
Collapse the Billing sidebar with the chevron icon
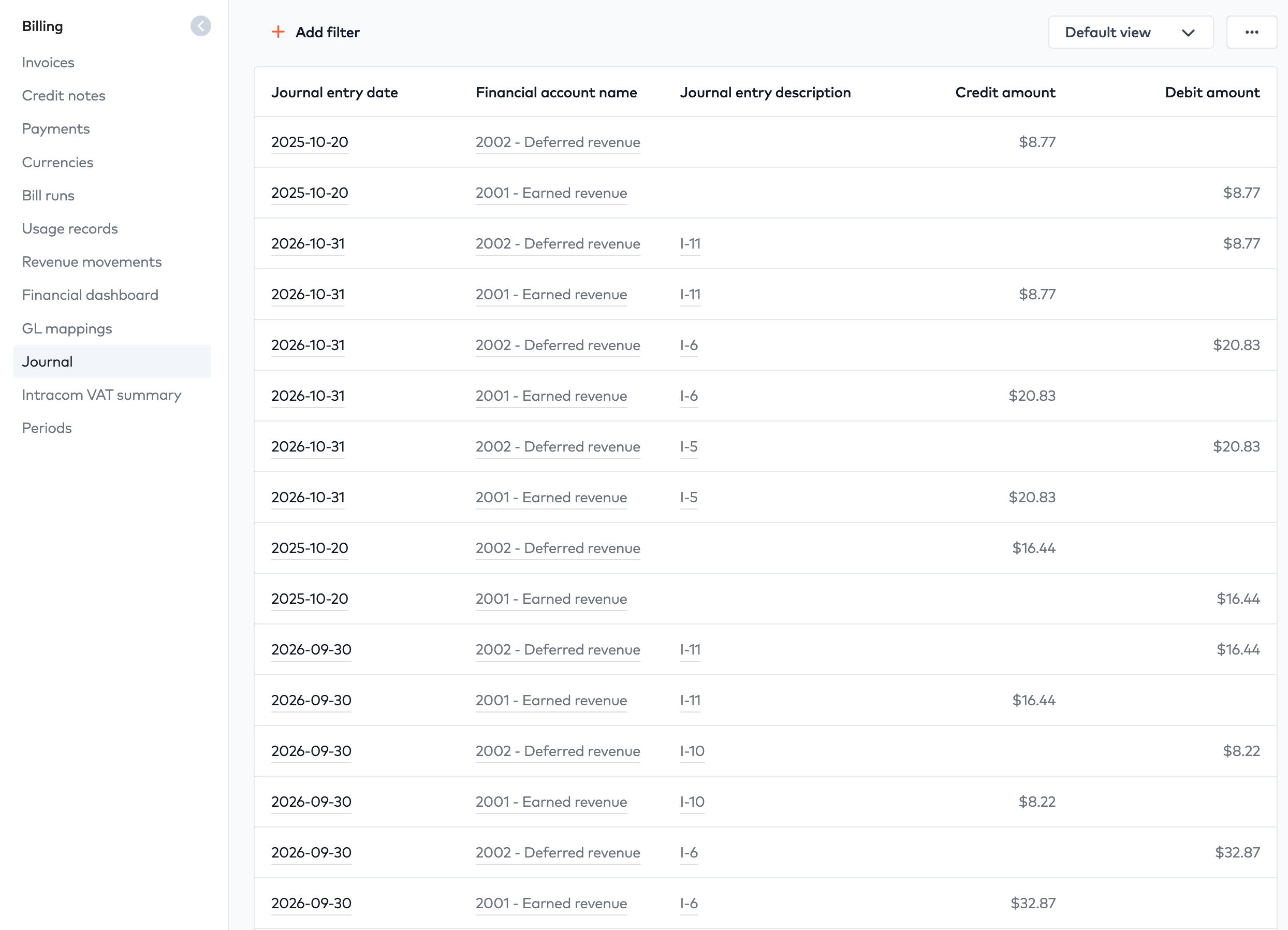pyautogui.click(x=200, y=26)
